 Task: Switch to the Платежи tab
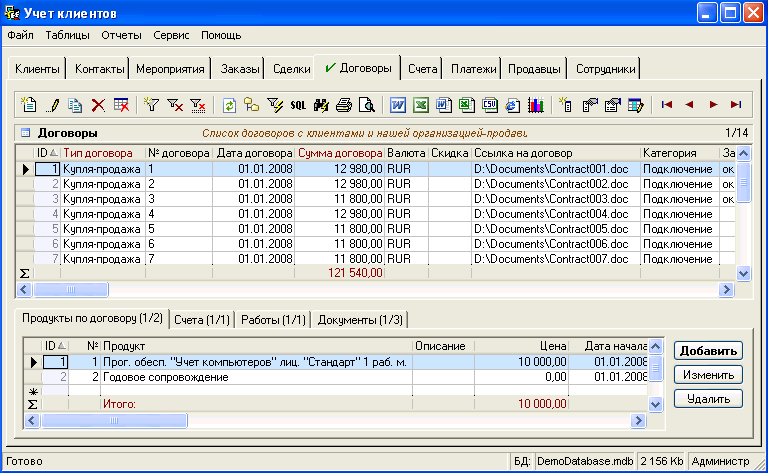pyautogui.click(x=472, y=69)
